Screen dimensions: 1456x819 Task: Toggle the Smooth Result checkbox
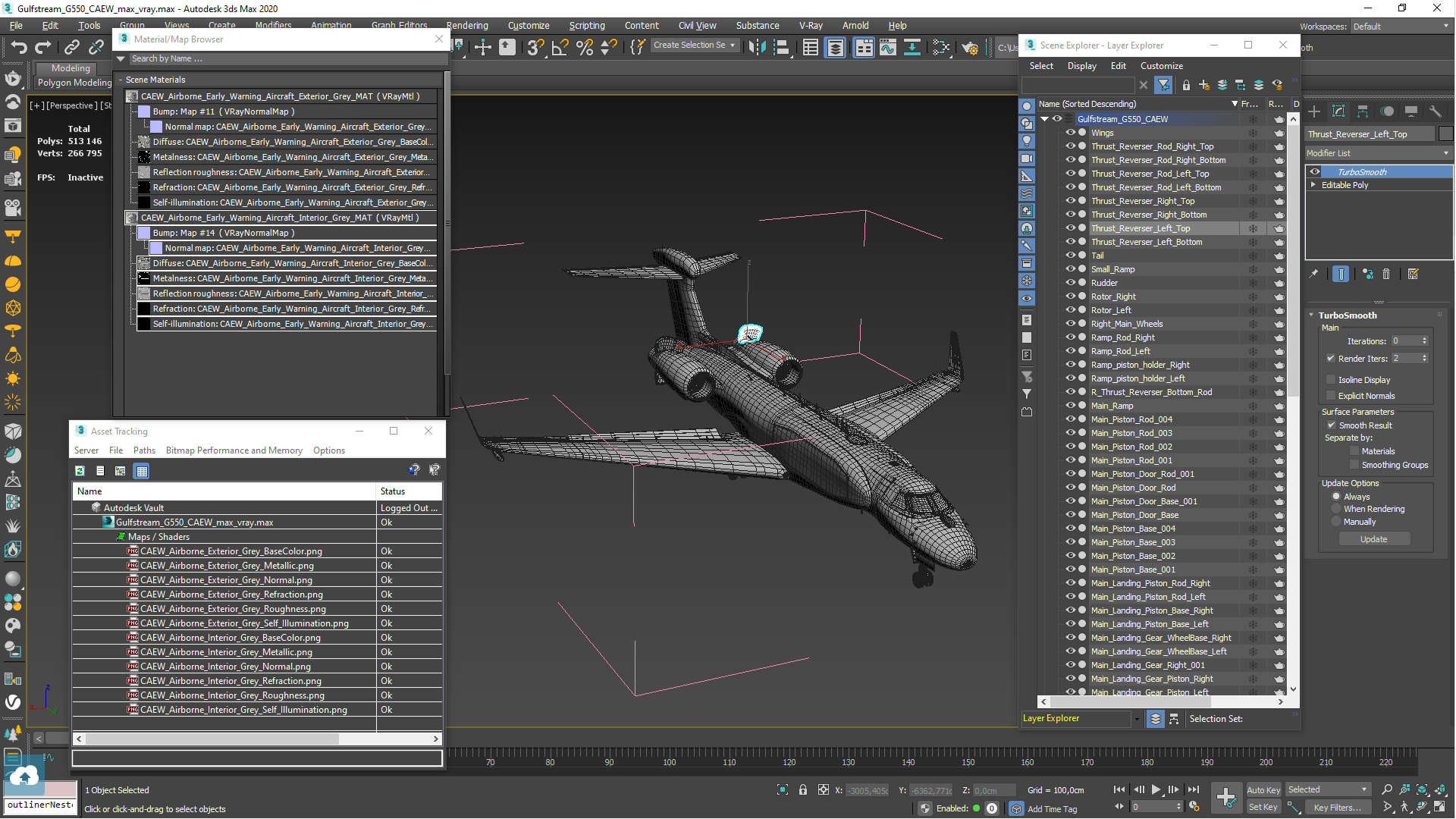point(1332,425)
